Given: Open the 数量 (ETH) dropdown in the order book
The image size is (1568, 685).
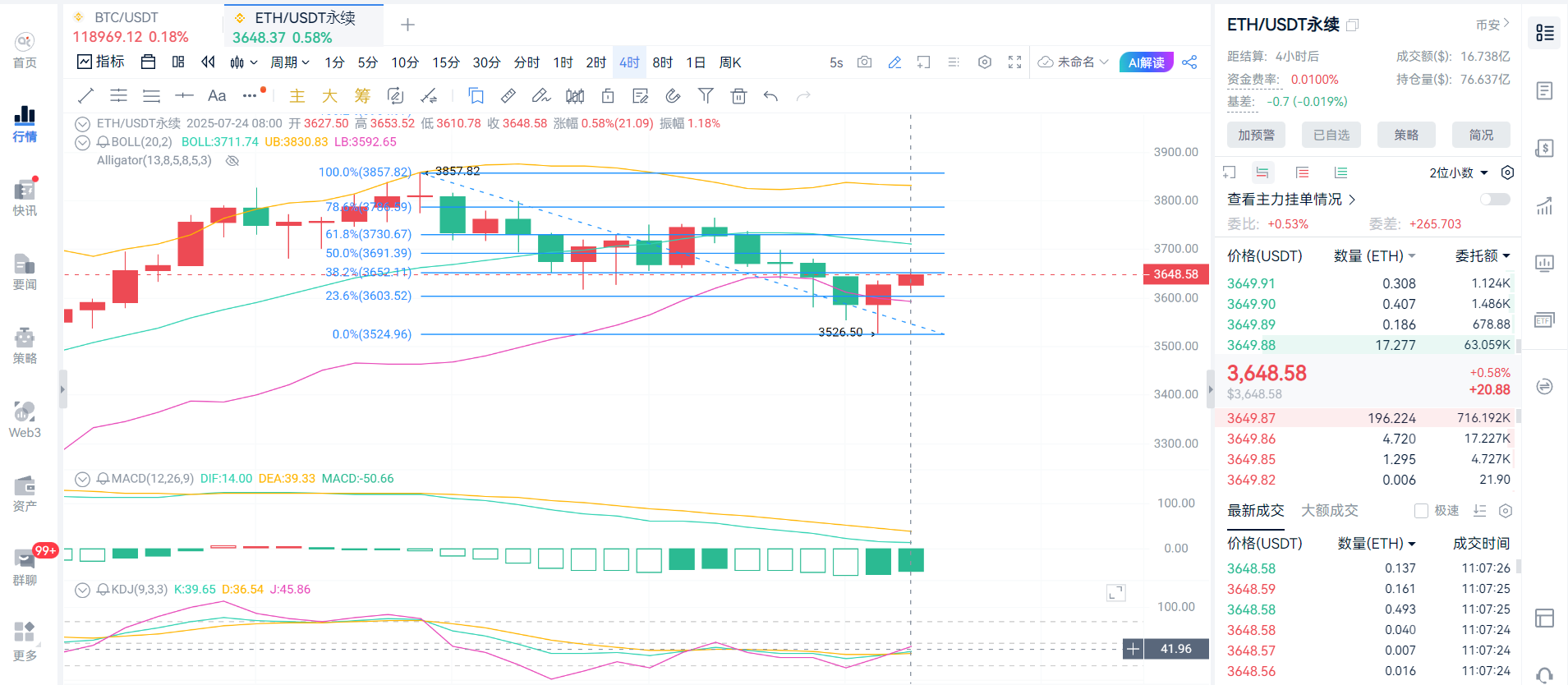Looking at the screenshot, I should point(1375,256).
